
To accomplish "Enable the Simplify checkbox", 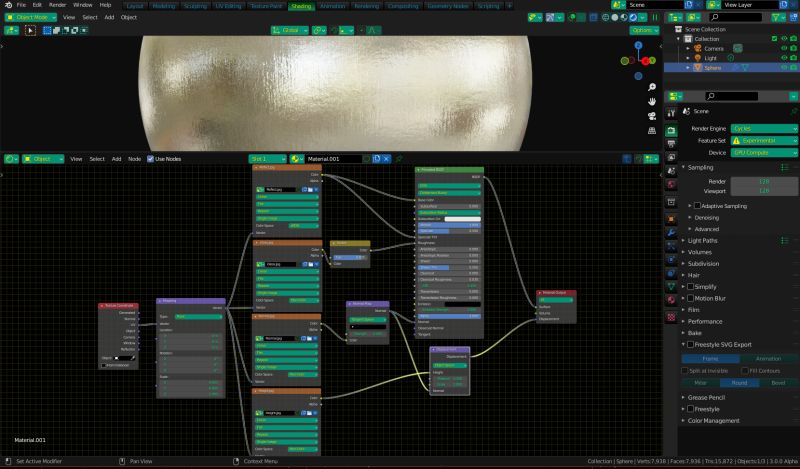I will (x=690, y=287).
